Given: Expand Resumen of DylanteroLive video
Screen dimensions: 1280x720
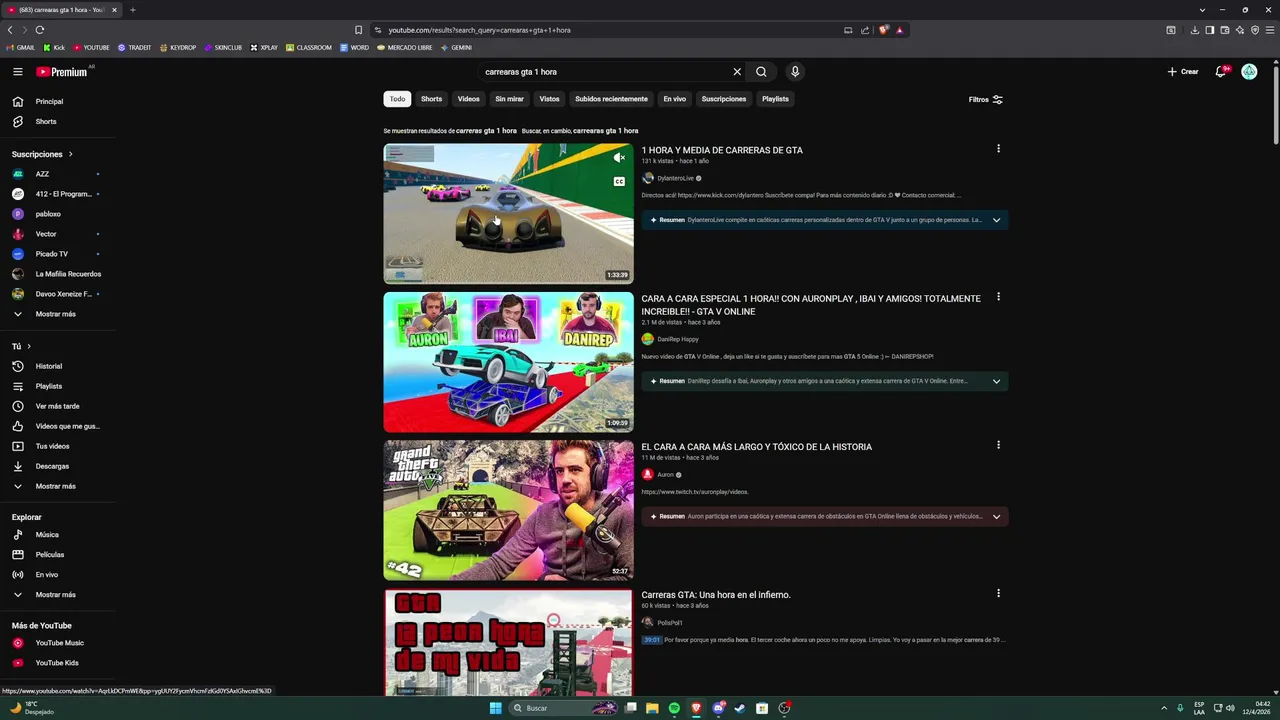Looking at the screenshot, I should click(x=996, y=220).
